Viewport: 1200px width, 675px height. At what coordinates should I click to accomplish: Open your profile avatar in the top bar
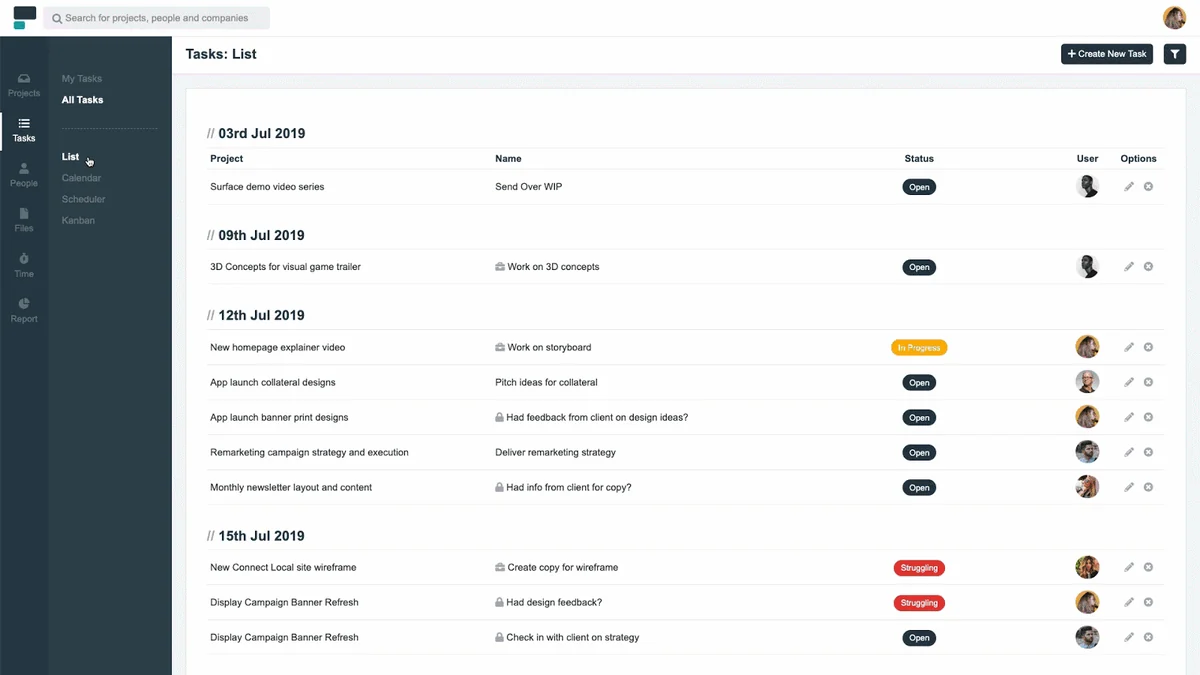[x=1174, y=17]
